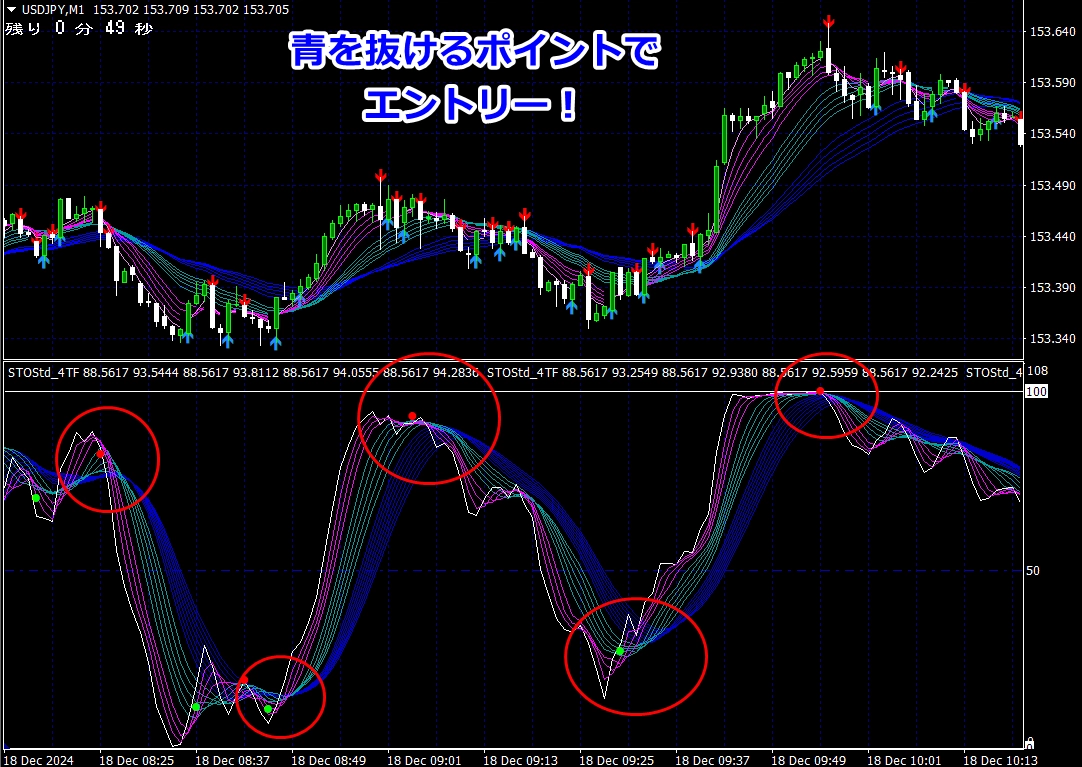Screen dimensions: 1082x767
Task: Select the green dot at the indicator's far left
Action: coord(35,497)
